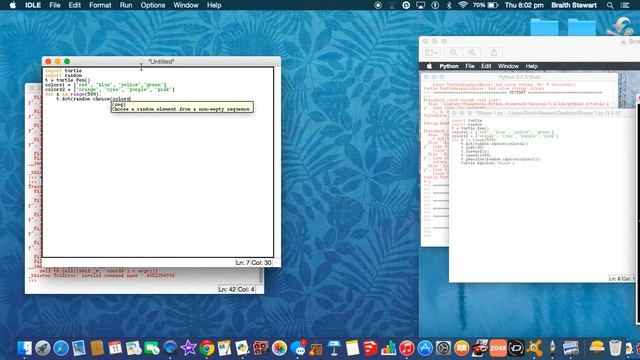Viewport: 640px width, 360px height.
Task: Open the Format menu
Action: tap(100, 5)
